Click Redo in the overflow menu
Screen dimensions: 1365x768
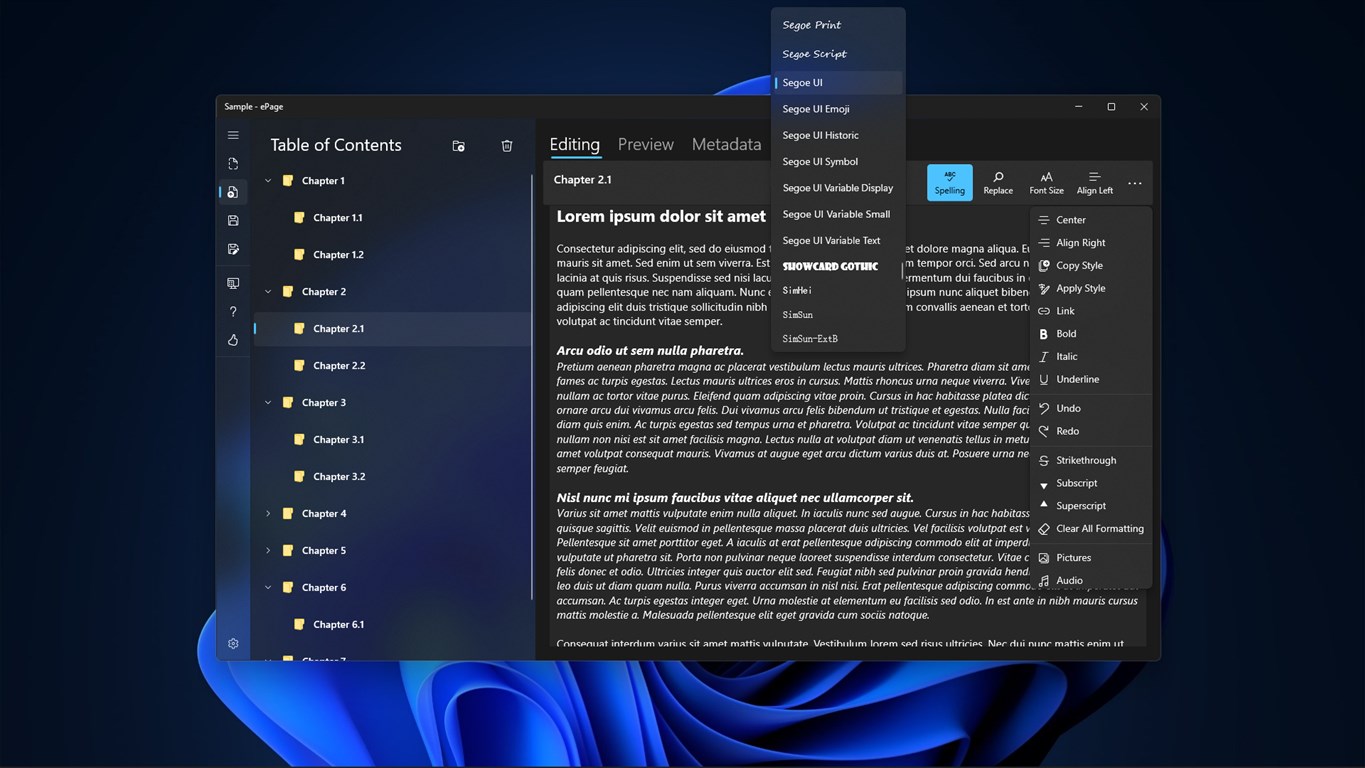(x=1091, y=431)
